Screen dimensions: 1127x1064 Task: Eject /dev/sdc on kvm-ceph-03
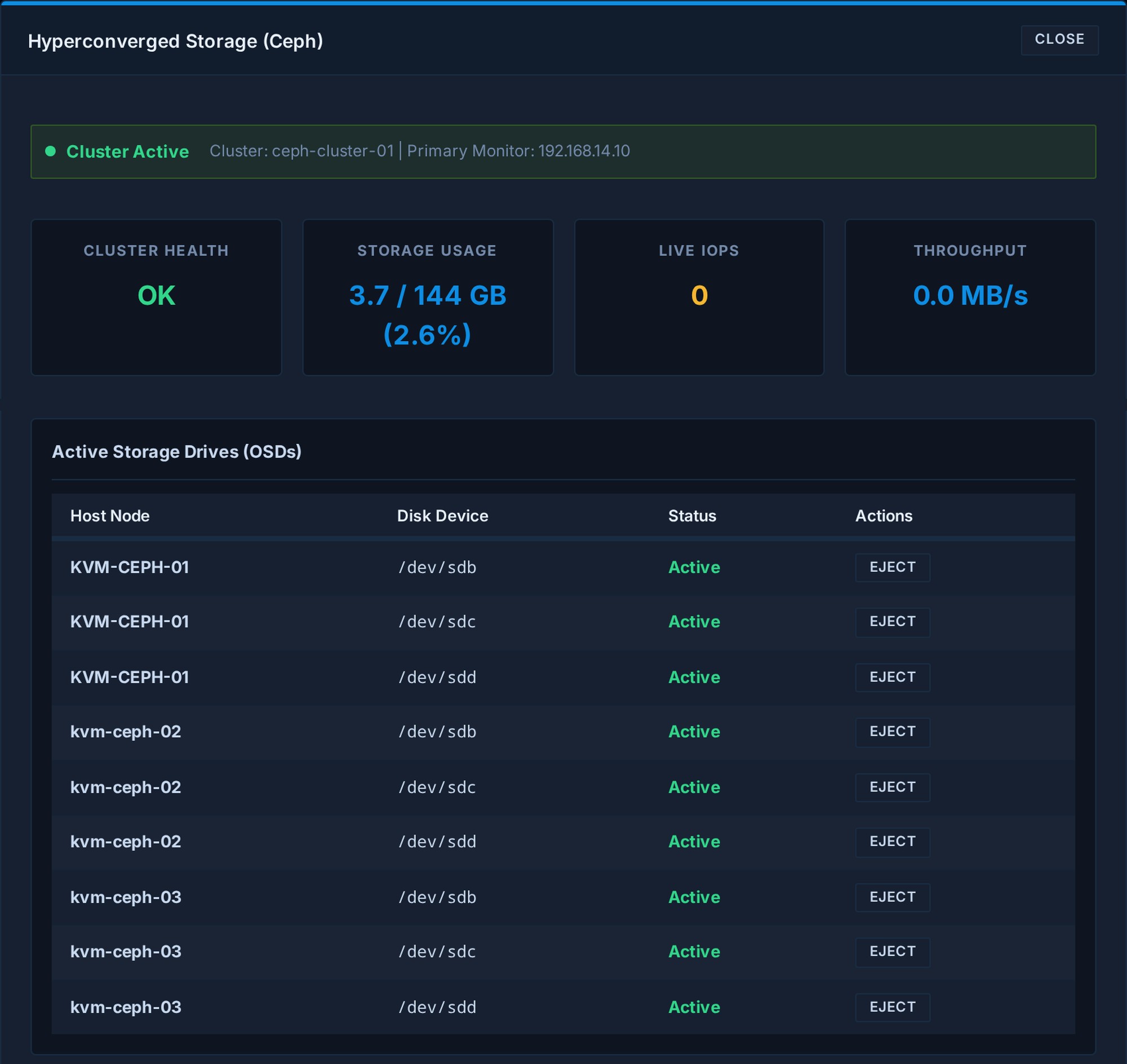click(893, 952)
